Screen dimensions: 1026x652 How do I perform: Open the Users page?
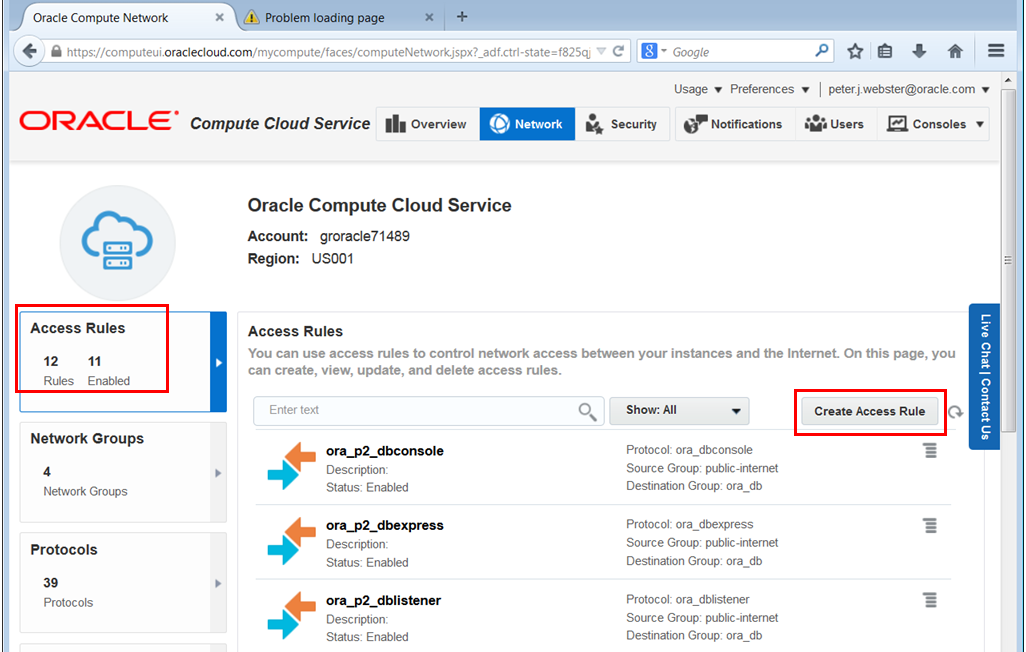pyautogui.click(x=836, y=124)
